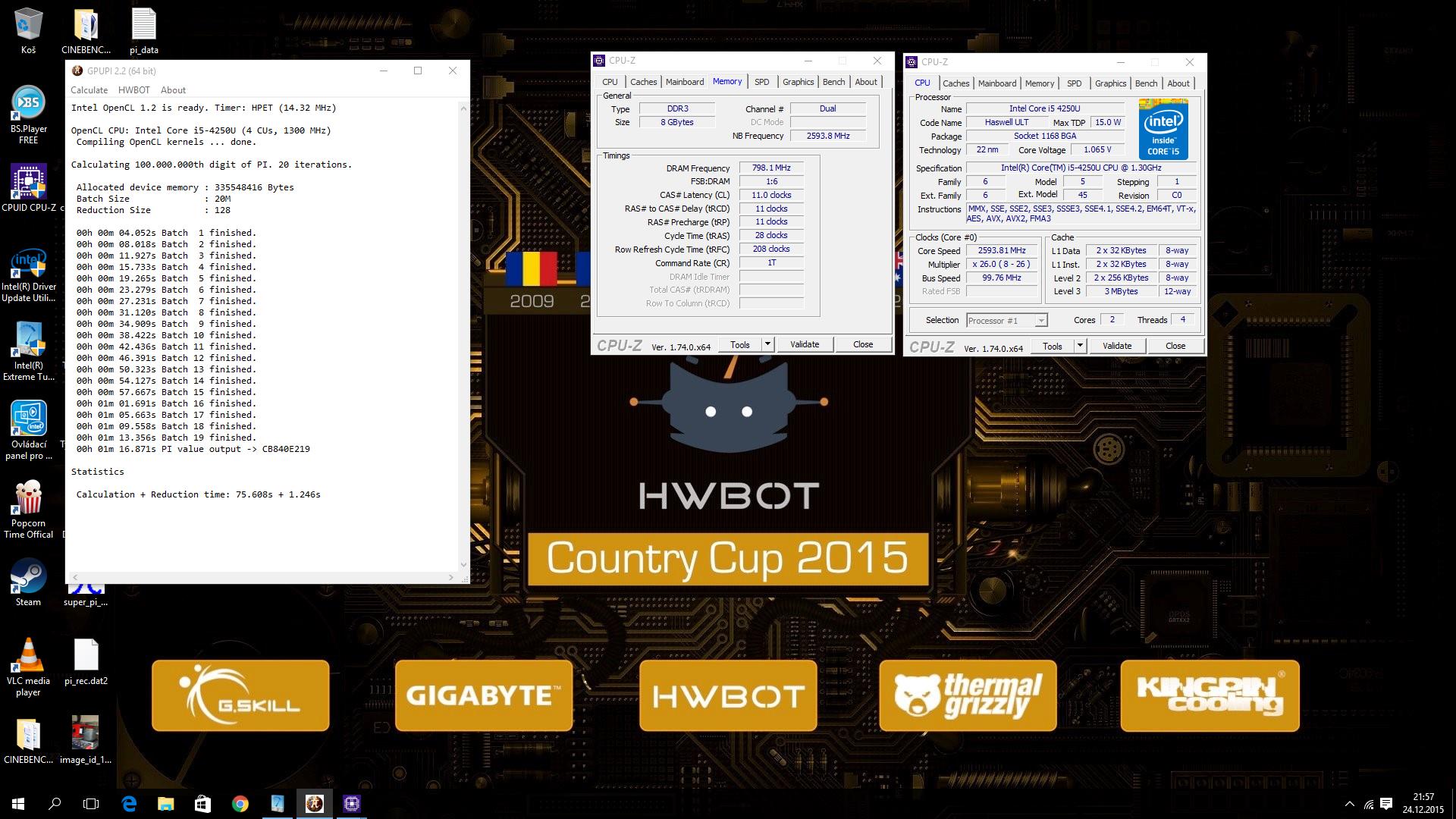
Task: Click Close button in CPU tab CPU-Z window
Action: pos(1175,346)
